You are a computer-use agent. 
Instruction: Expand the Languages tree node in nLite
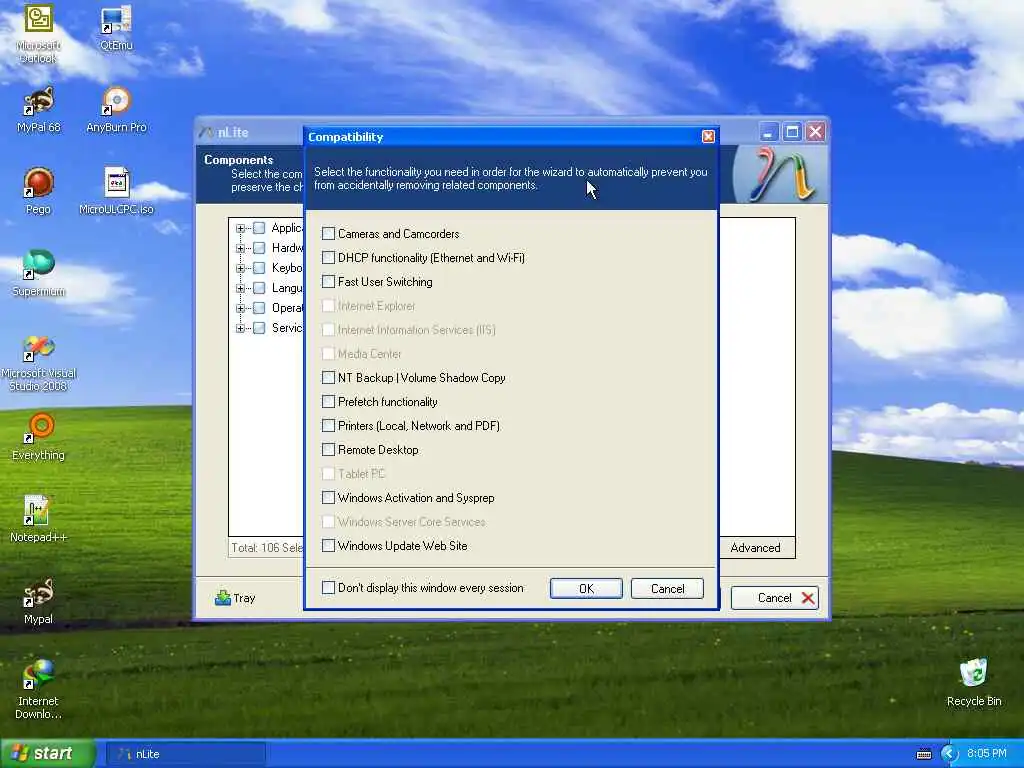(240, 288)
